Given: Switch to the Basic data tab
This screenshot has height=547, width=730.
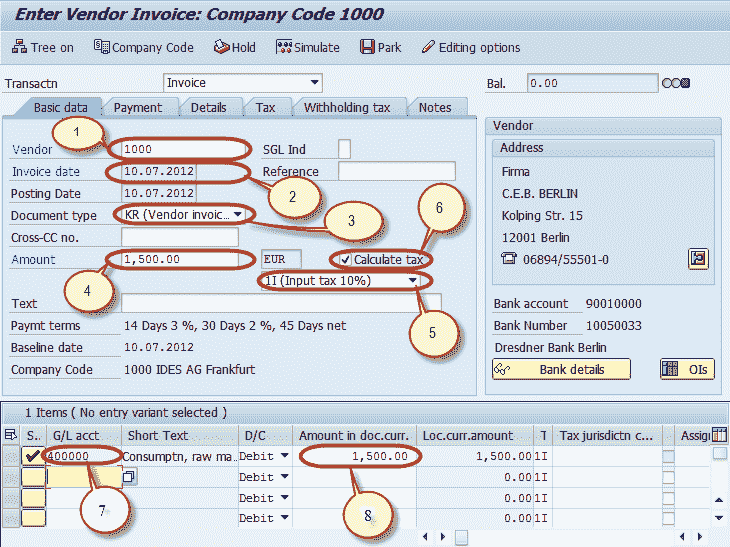Looking at the screenshot, I should coord(61,108).
